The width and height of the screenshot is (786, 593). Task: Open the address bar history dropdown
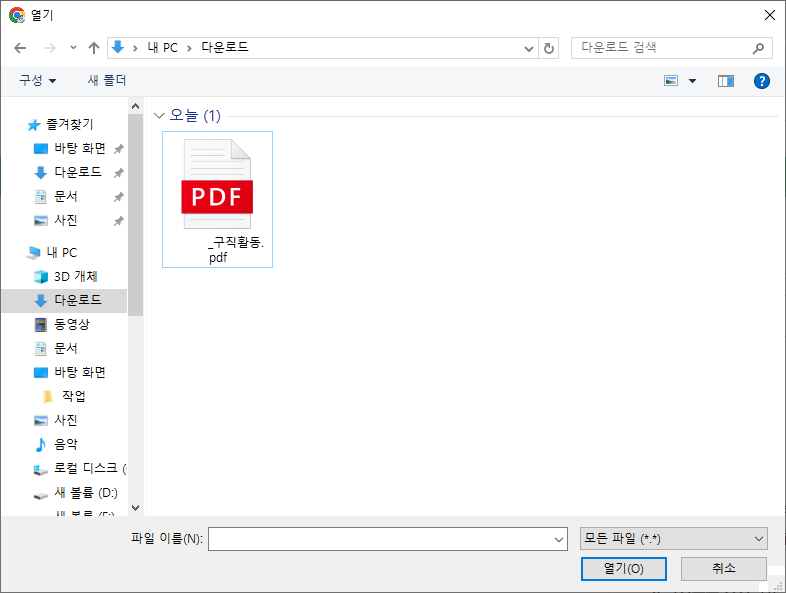click(528, 49)
